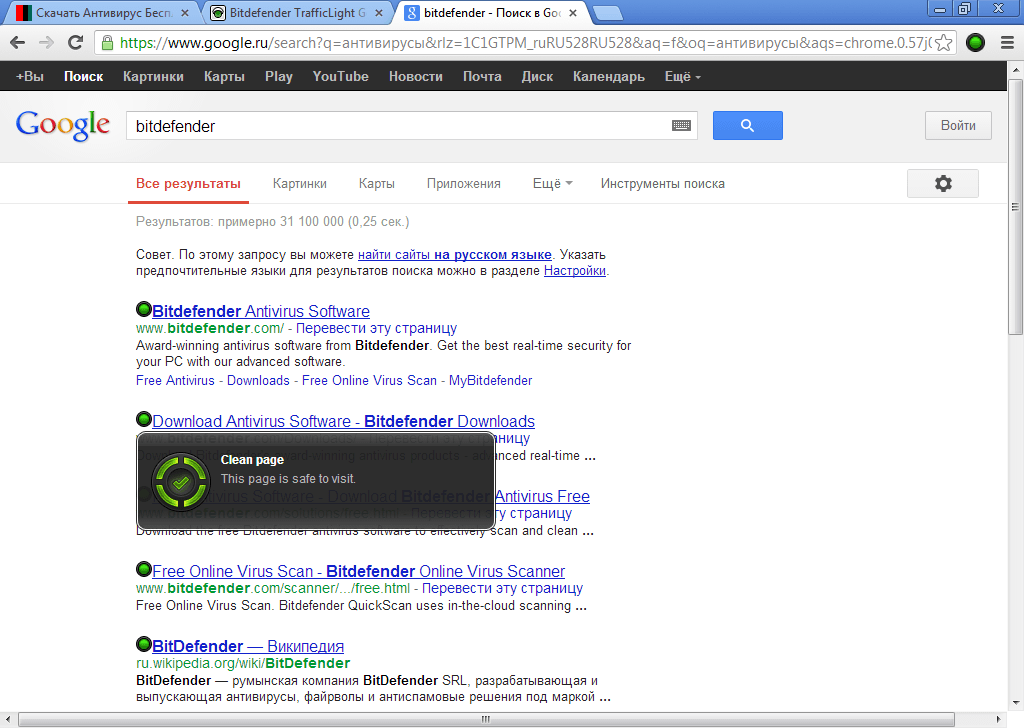
Task: Click inside the Google search input field
Action: (400, 125)
